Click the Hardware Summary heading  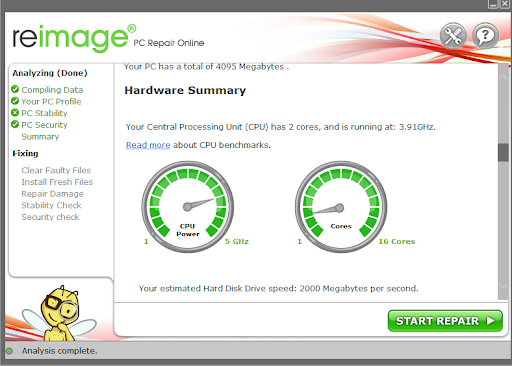point(185,90)
